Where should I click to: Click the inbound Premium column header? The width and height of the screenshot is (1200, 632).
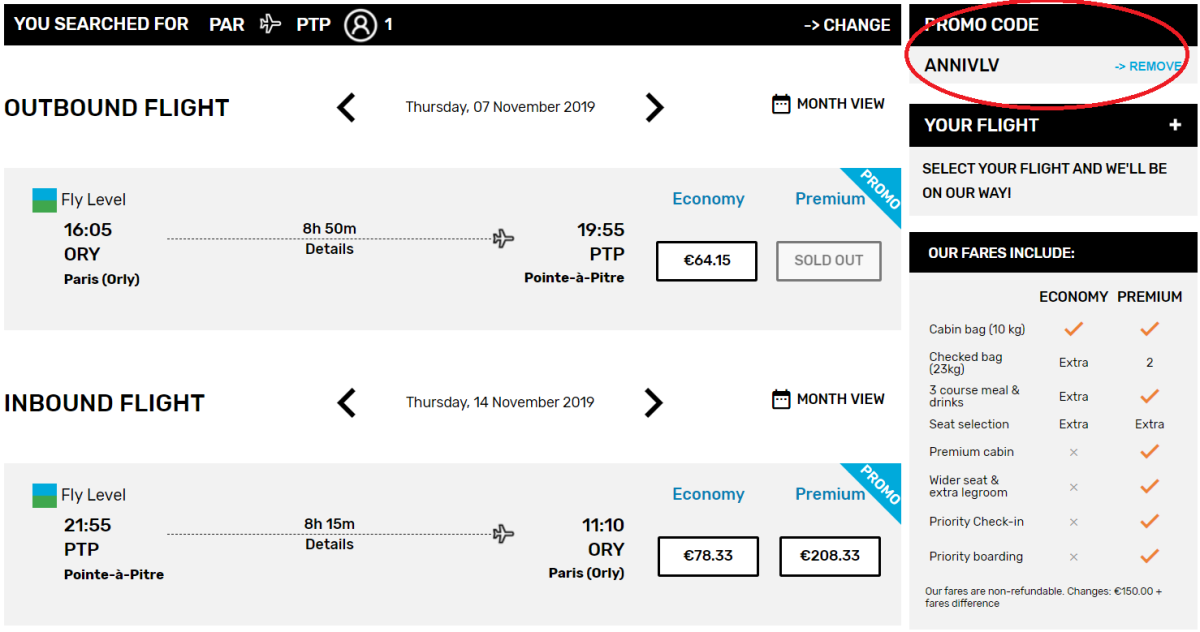tap(830, 494)
